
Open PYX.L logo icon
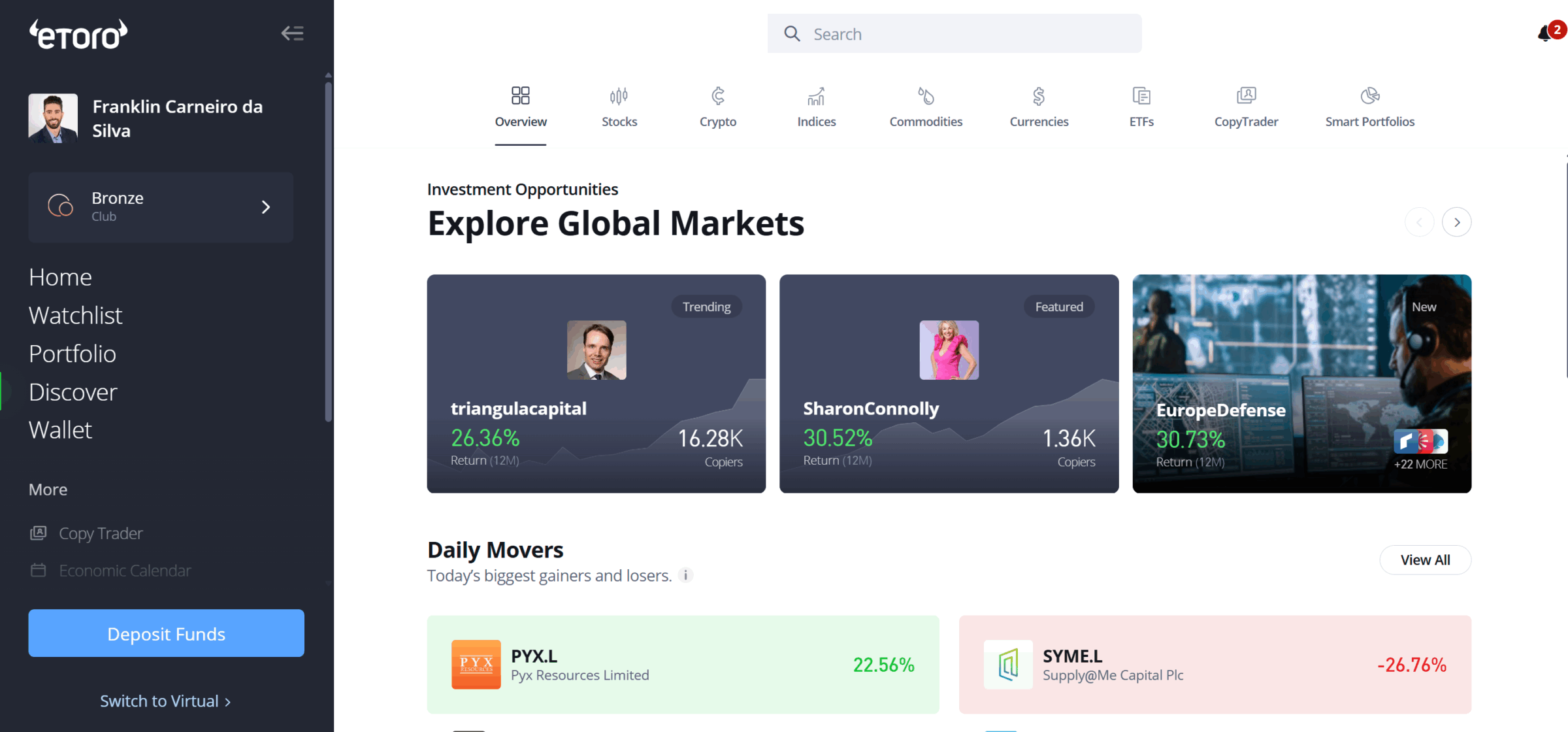point(476,664)
